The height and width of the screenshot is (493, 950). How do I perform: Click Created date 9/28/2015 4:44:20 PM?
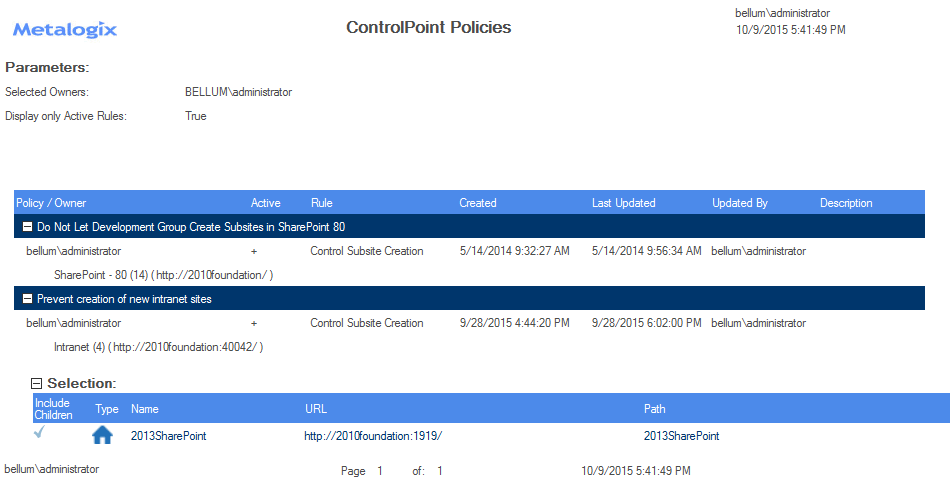click(514, 323)
